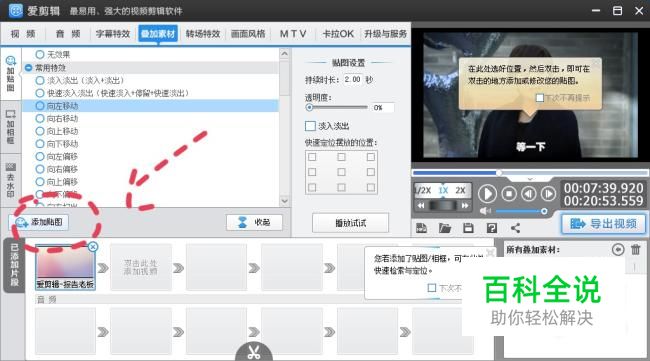Image resolution: width=650 pixels, height=361 pixels.
Task: Adjust the 透明度 transparency slider handle
Action: (x=309, y=107)
